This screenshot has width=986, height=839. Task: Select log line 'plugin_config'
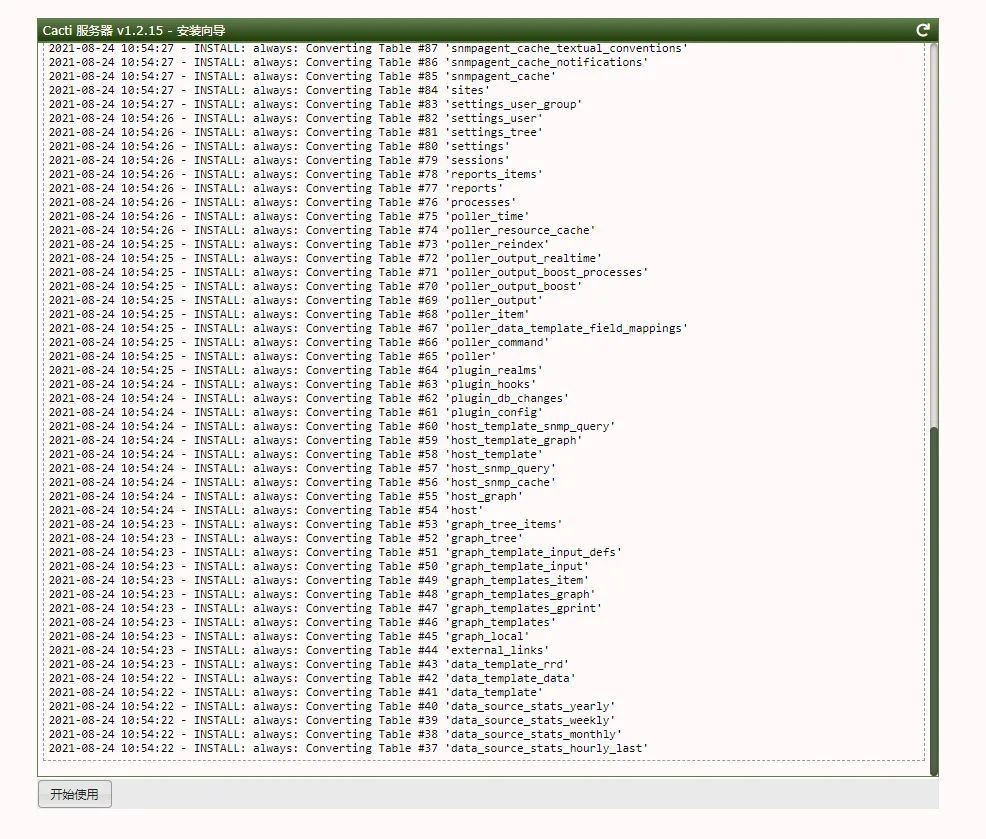coord(295,412)
